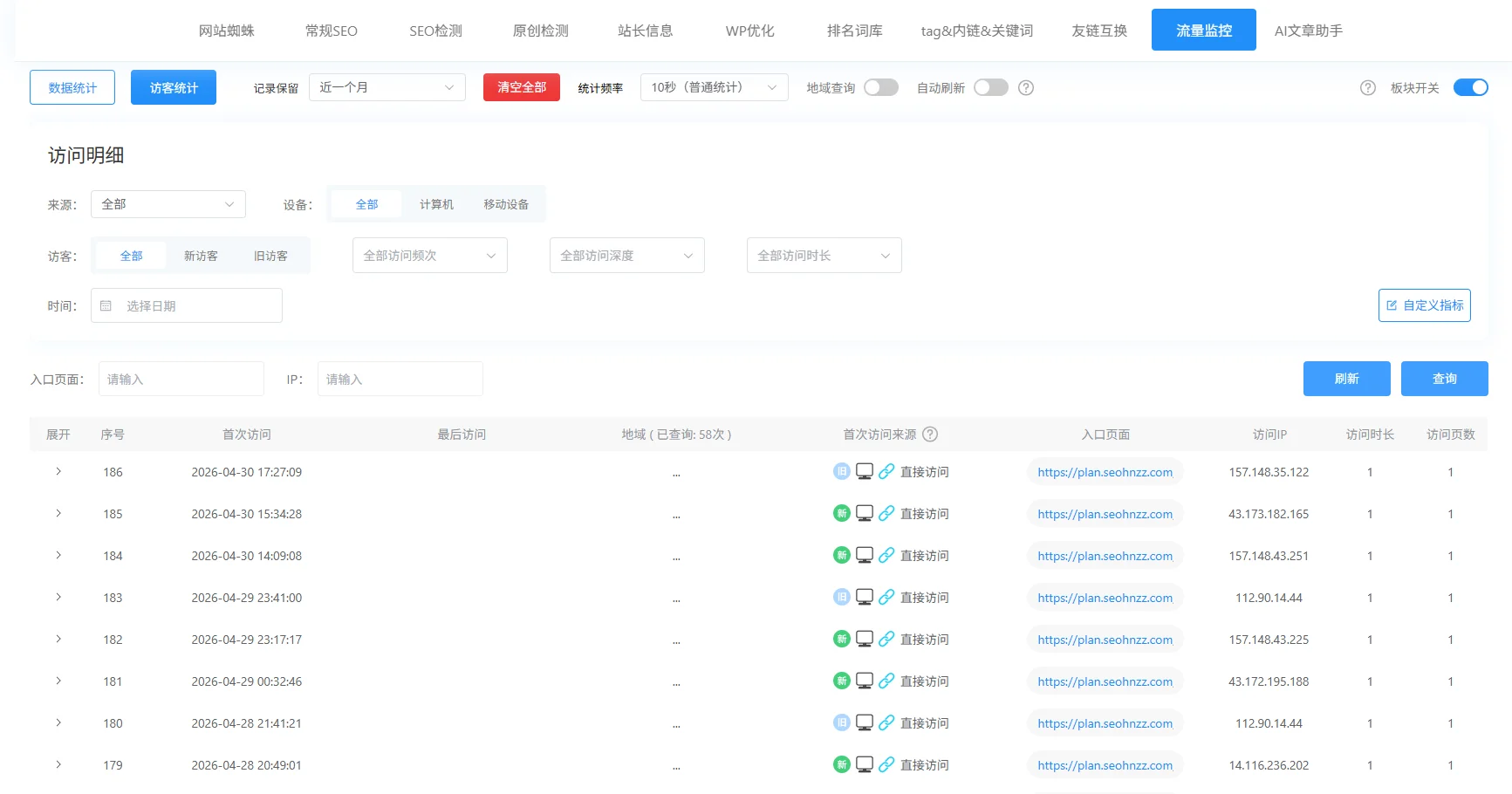Open 网站蜘蛛 tab
The height and width of the screenshot is (794, 1512).
[227, 31]
